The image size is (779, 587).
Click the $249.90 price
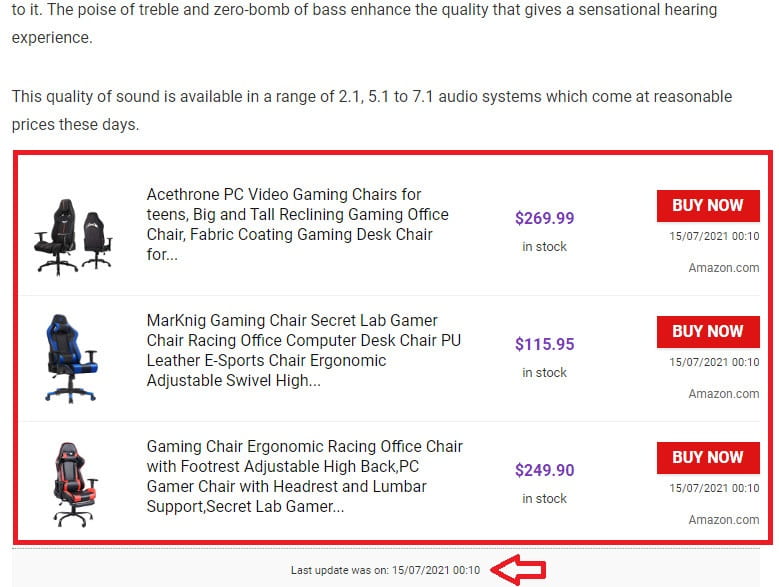(x=544, y=470)
